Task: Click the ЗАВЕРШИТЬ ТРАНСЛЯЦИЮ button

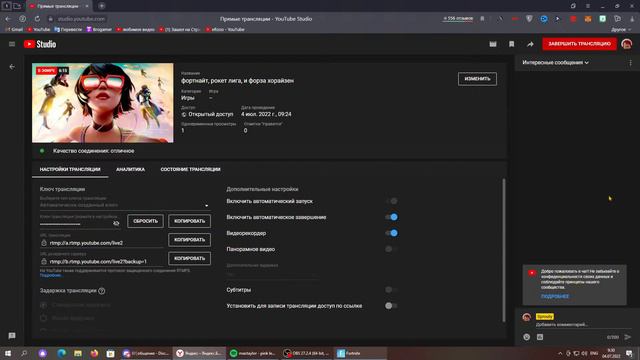Action: (579, 44)
